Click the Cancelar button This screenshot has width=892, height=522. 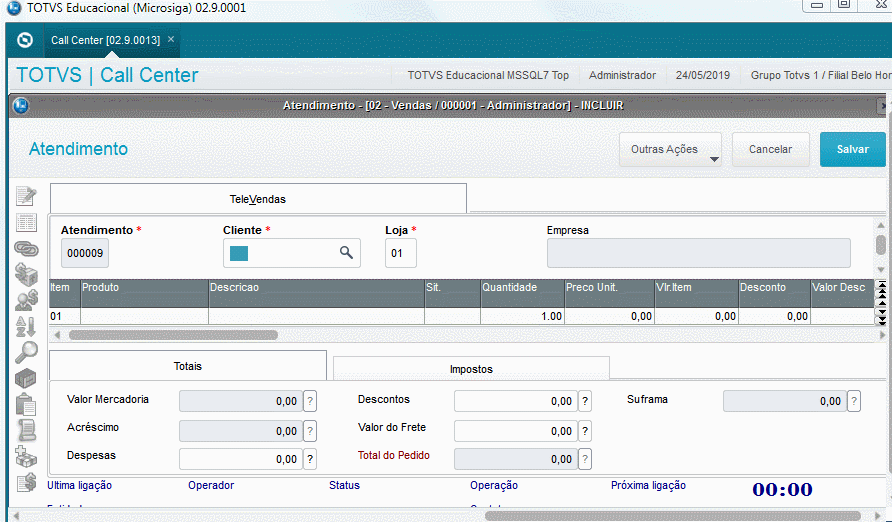770,150
